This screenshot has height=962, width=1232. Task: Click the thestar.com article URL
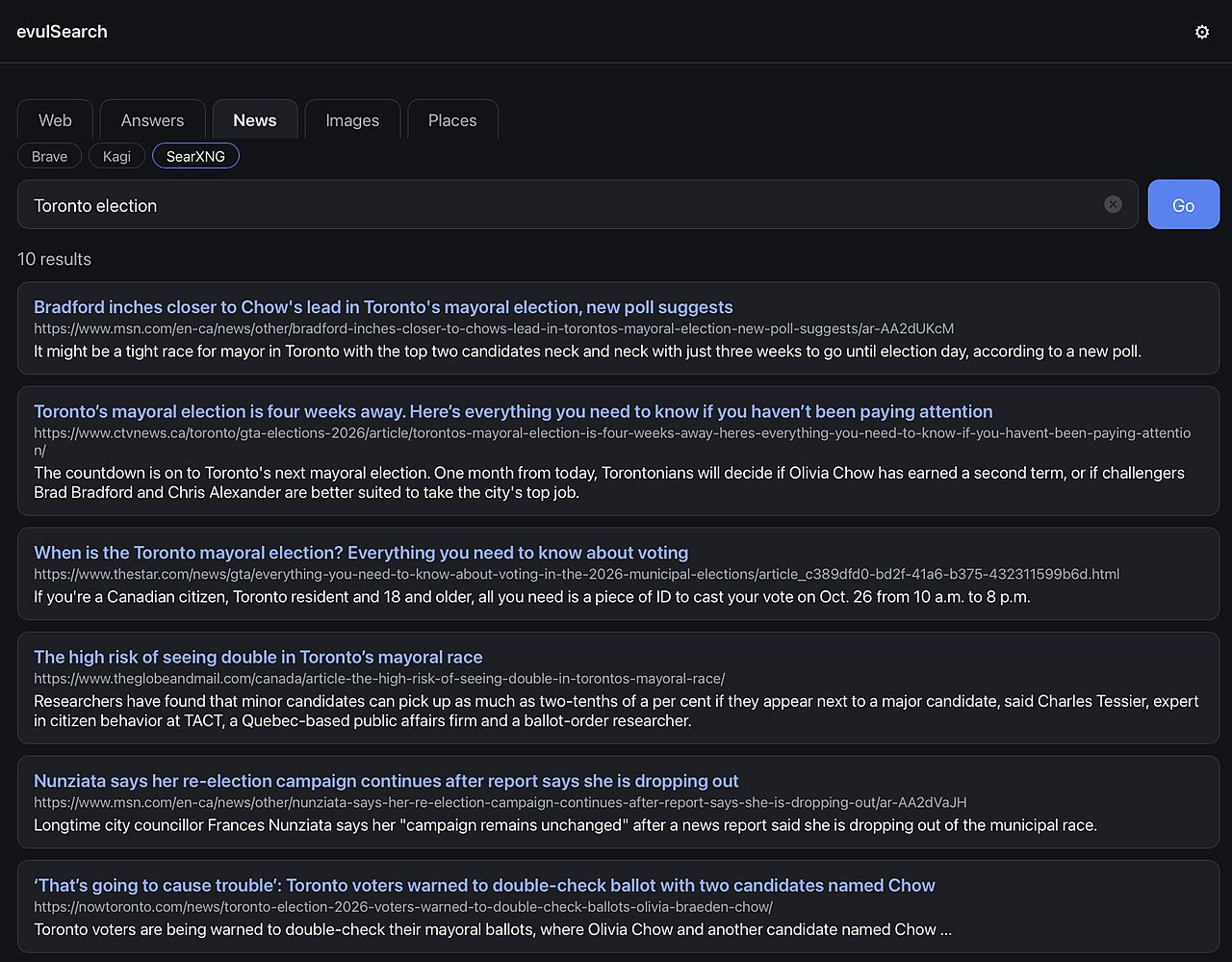coord(577,574)
